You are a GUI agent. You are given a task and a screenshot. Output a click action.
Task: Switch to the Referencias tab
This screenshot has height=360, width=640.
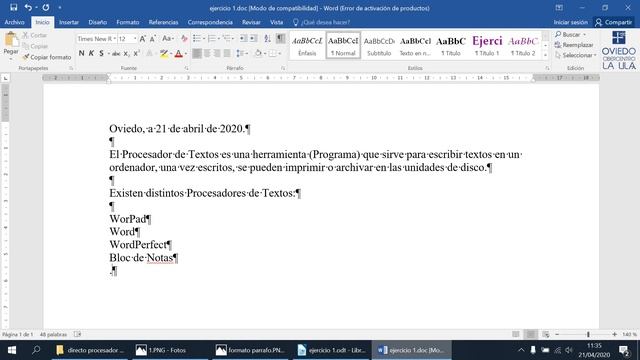(163, 22)
